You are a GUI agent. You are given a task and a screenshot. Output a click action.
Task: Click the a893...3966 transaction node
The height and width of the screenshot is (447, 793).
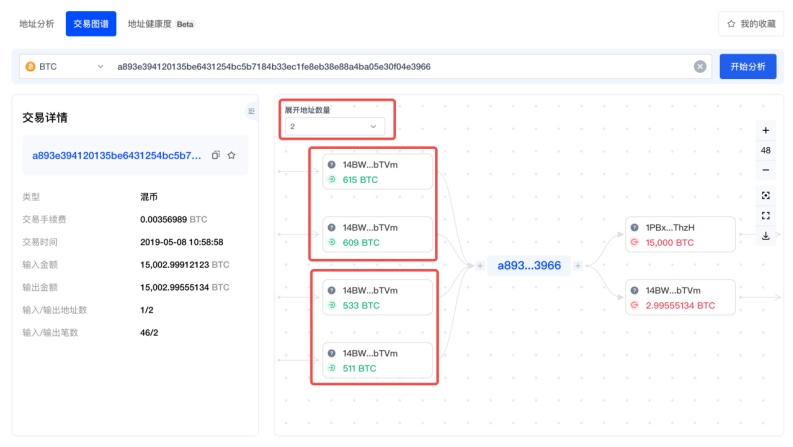click(x=529, y=265)
